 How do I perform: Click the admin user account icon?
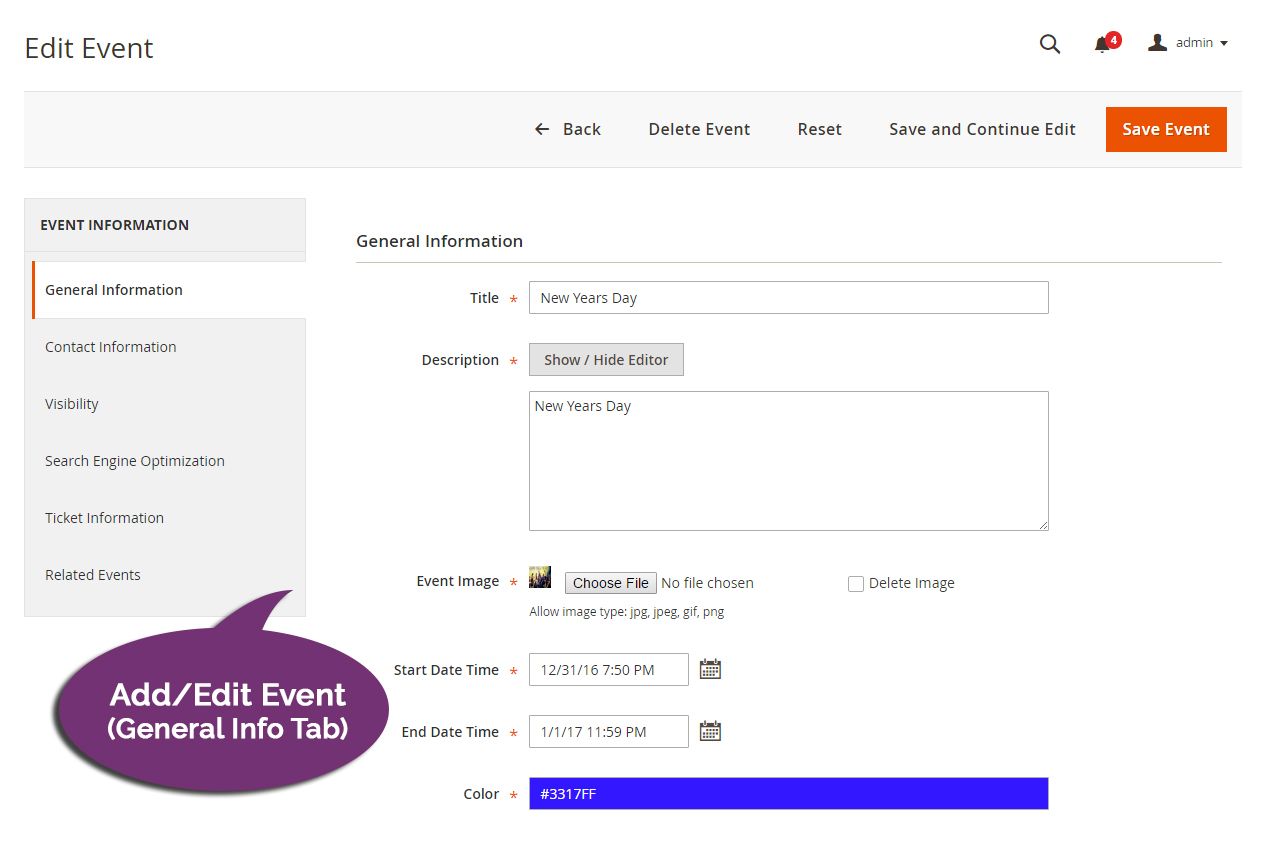[x=1157, y=42]
